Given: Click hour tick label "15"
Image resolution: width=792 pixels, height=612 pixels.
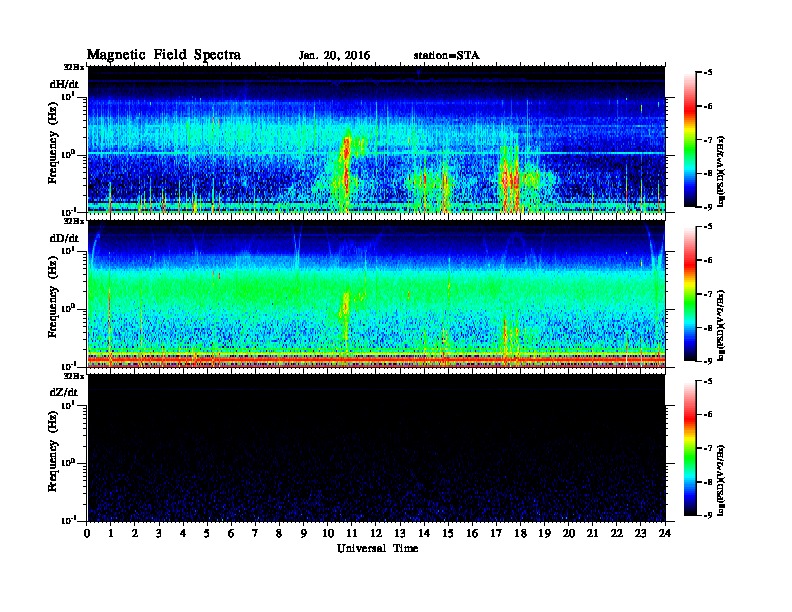Looking at the screenshot, I should (448, 533).
